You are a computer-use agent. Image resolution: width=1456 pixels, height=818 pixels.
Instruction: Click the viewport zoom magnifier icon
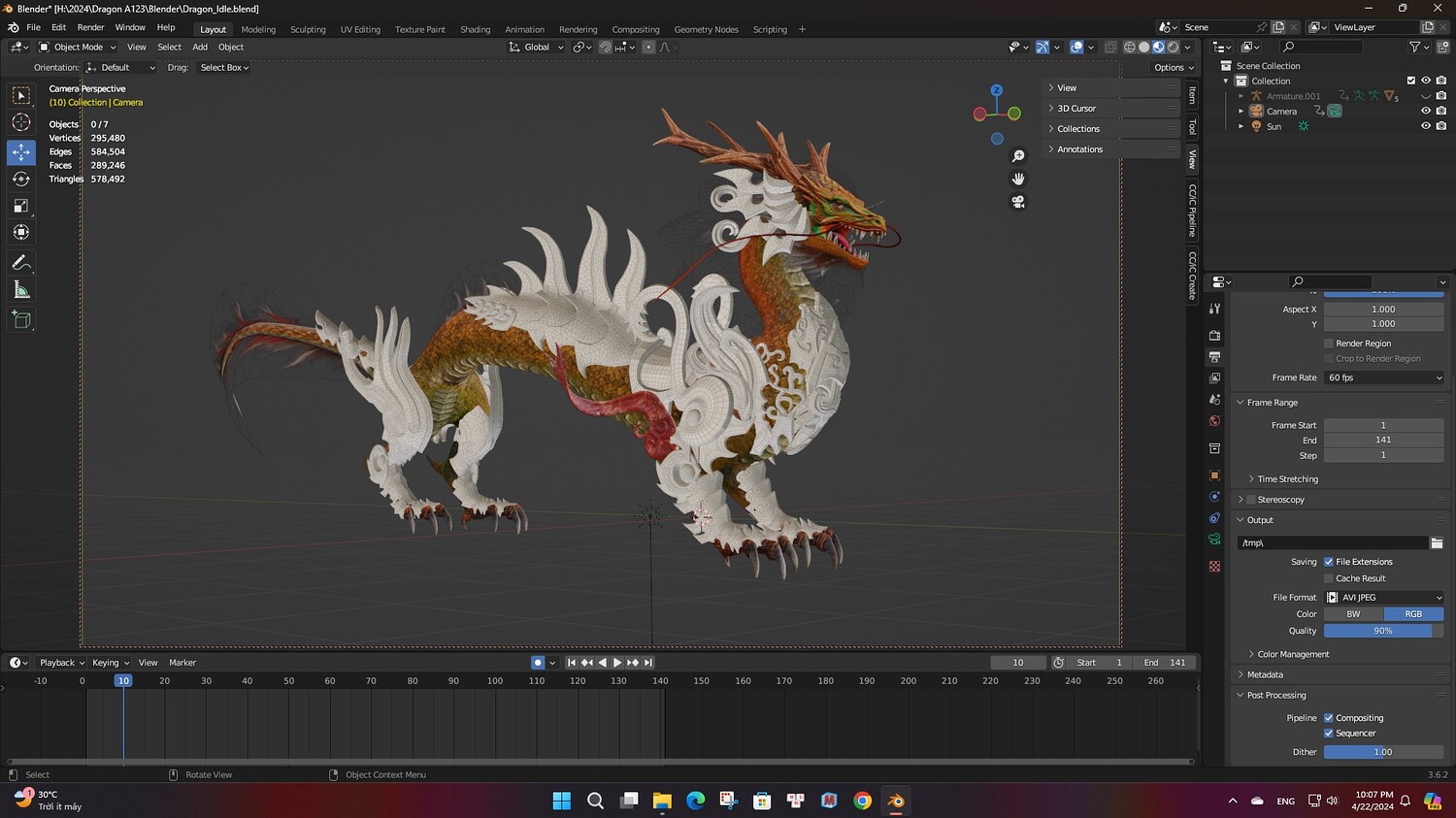(1018, 156)
